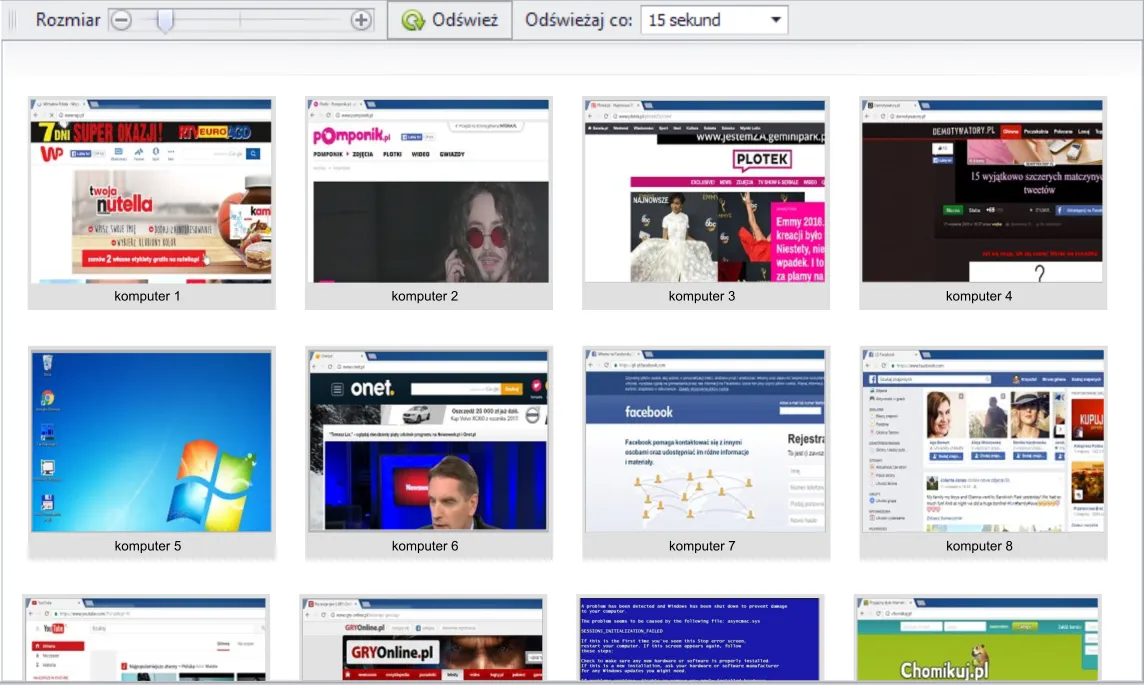Image resolution: width=1144 pixels, height=685 pixels.
Task: Open the GRYOnline.pl screen thumbnail
Action: [x=422, y=640]
